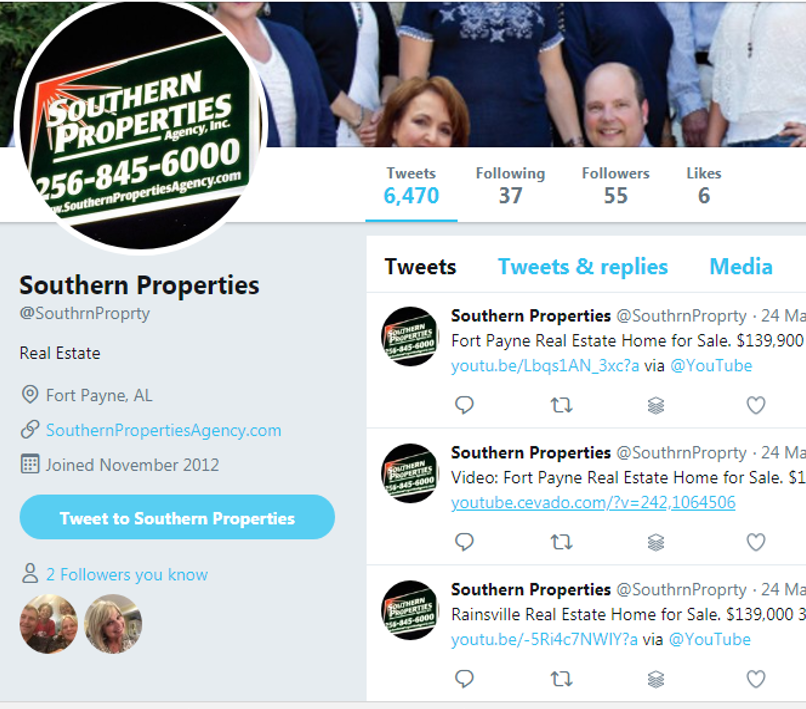Reply to the Rainsville Real Estate tweet
The width and height of the screenshot is (806, 709).
click(464, 679)
